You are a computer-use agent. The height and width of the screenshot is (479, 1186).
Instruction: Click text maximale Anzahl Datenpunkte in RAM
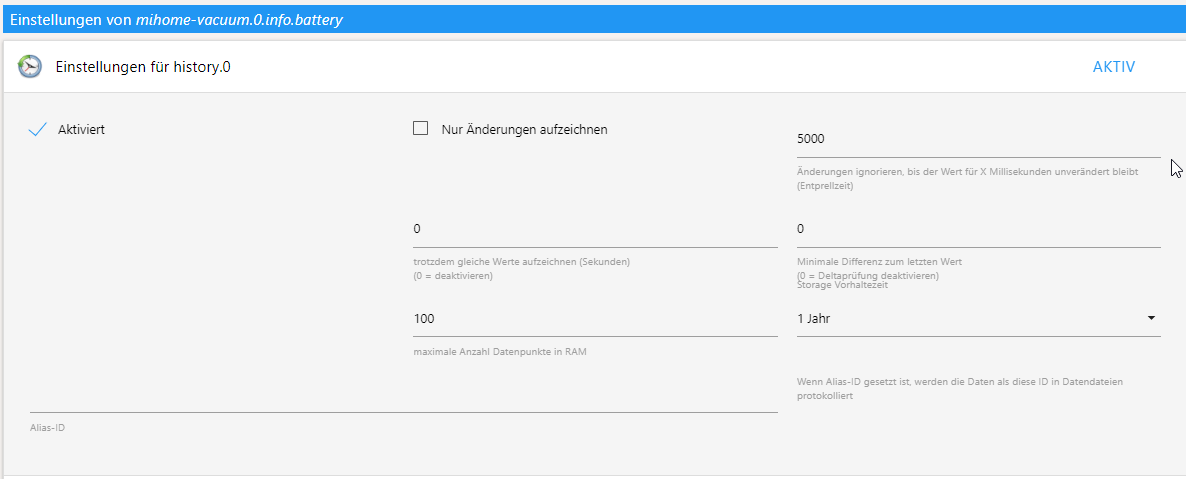(x=500, y=353)
